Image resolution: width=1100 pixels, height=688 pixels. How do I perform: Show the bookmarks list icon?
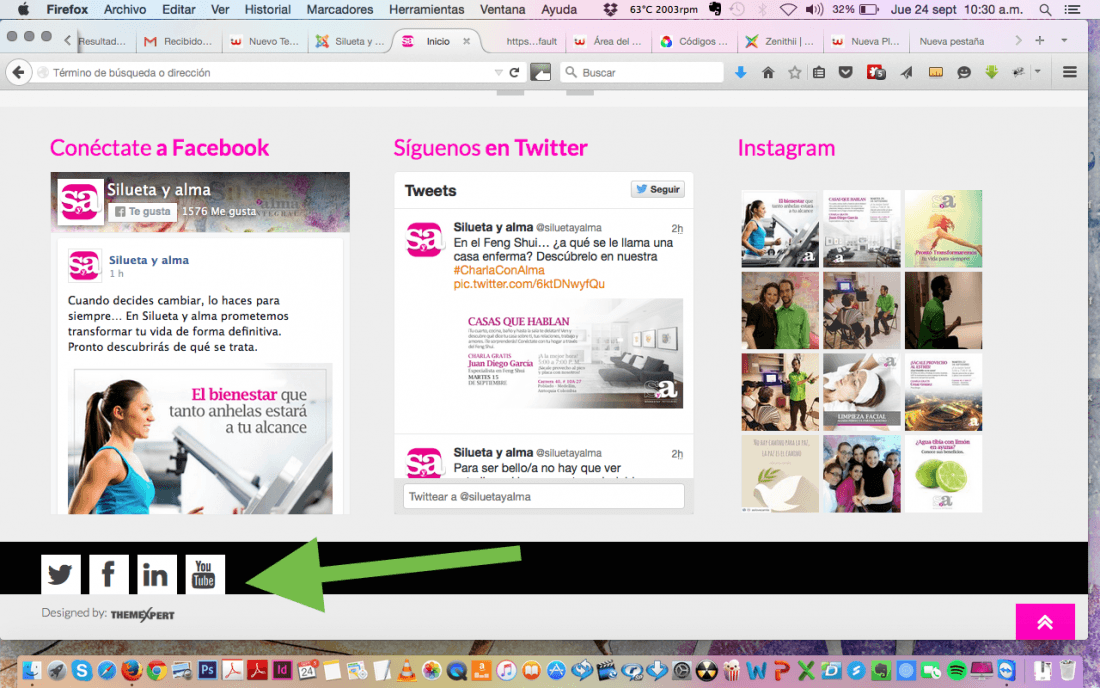coord(819,72)
